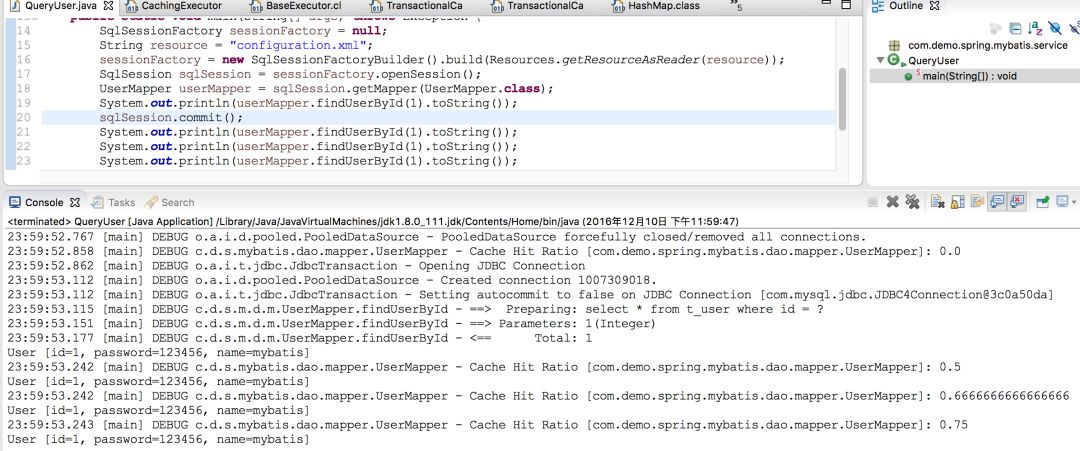Open the console selection dropdown arrow
This screenshot has width=1080, height=451.
1074,203
